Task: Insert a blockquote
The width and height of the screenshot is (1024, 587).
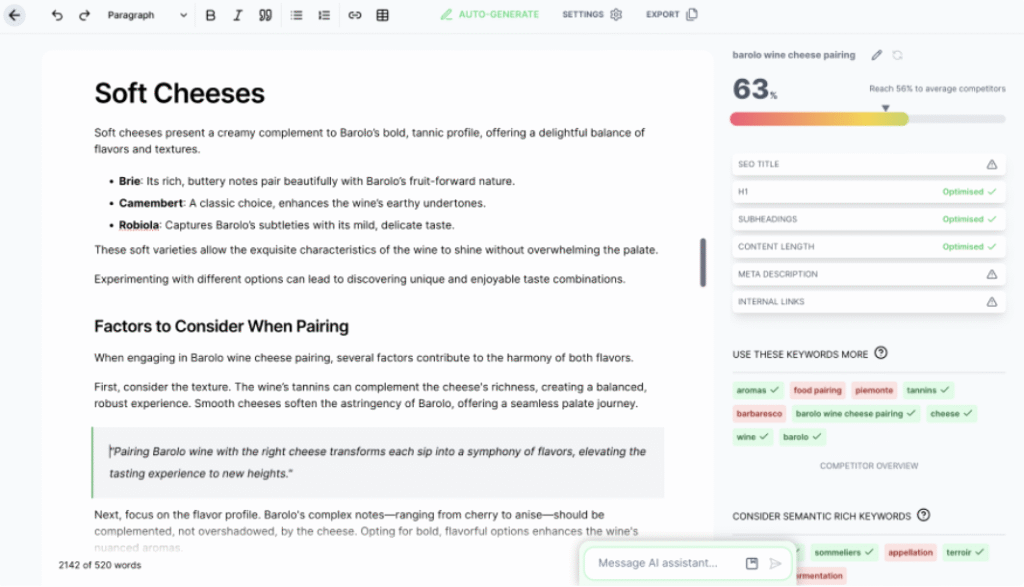Action: (x=263, y=15)
